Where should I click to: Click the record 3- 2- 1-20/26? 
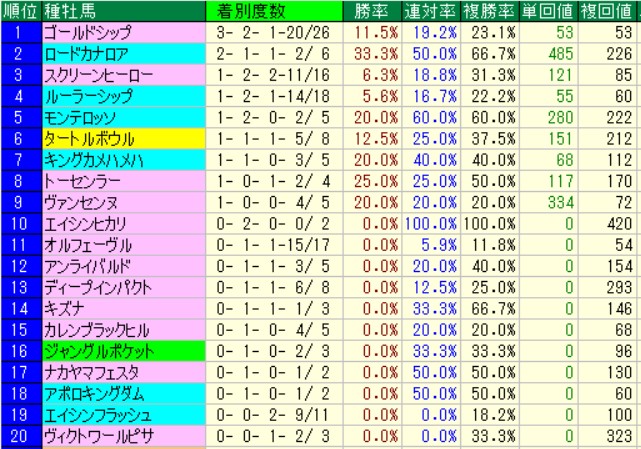coord(274,32)
